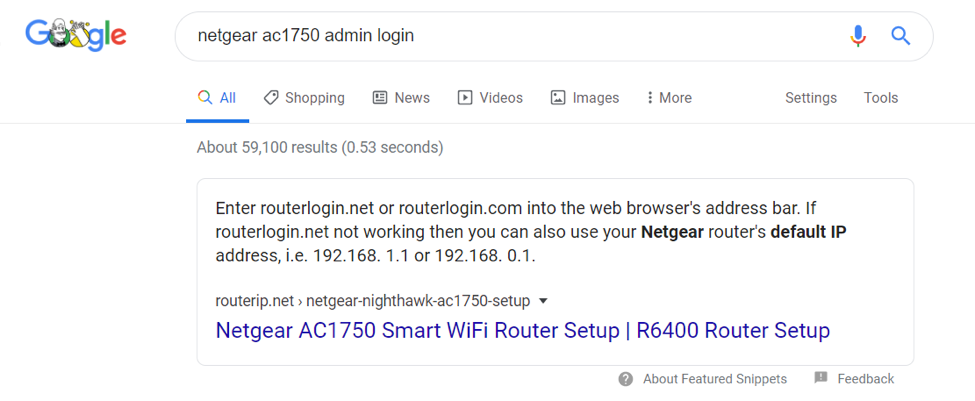Viewport: 975px width, 401px height.
Task: Select the Images results tab
Action: [585, 98]
